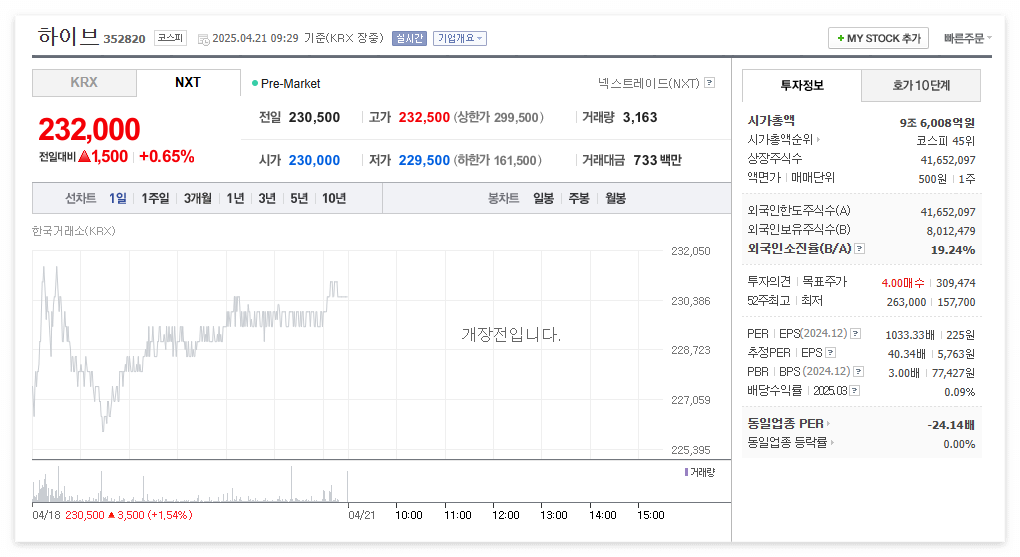Viewport: 1020px width, 557px height.
Task: Click the 04/18 previous day summary below chart
Action: (x=113, y=515)
